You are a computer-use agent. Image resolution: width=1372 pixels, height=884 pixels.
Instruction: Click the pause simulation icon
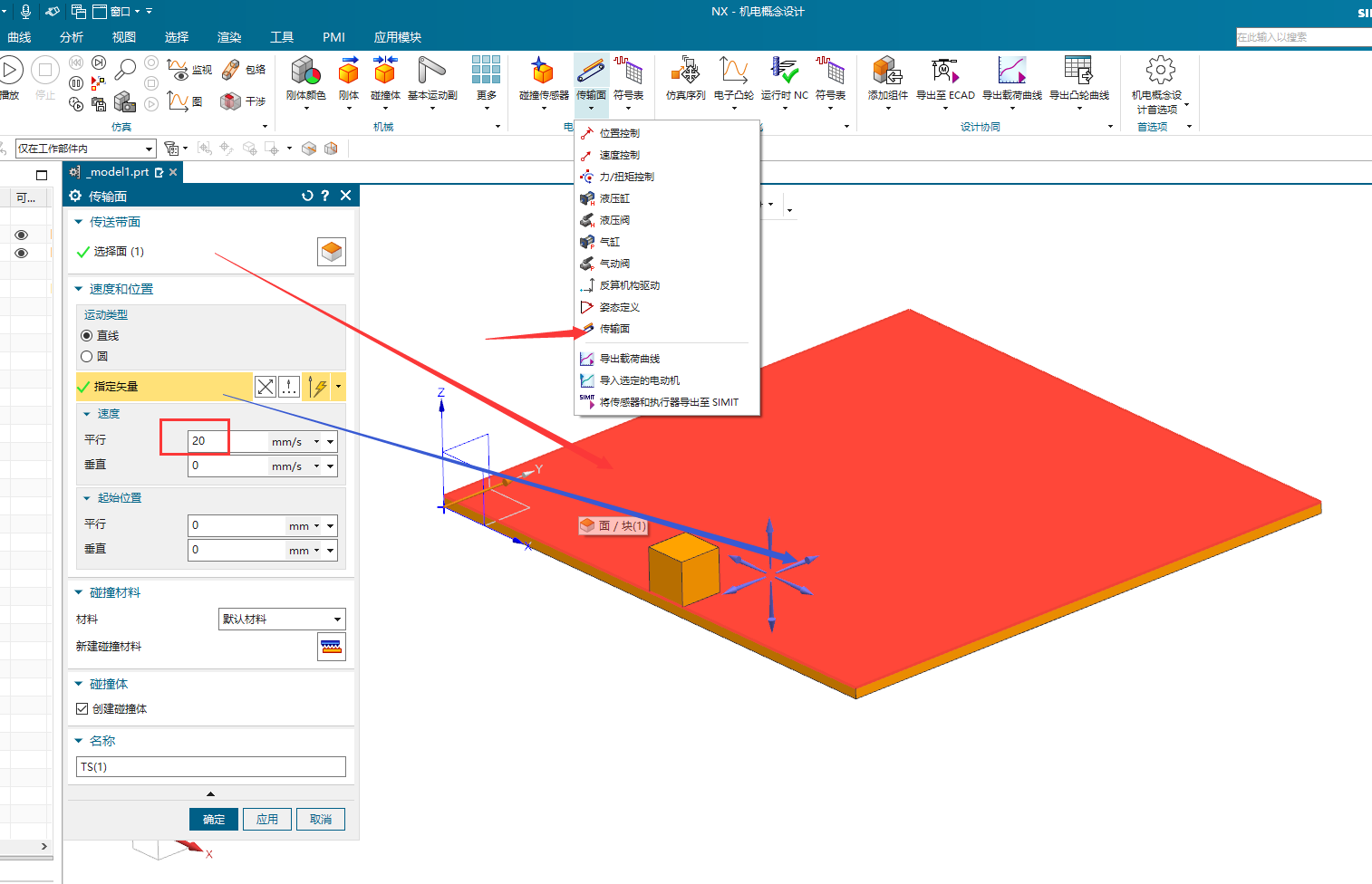[76, 83]
